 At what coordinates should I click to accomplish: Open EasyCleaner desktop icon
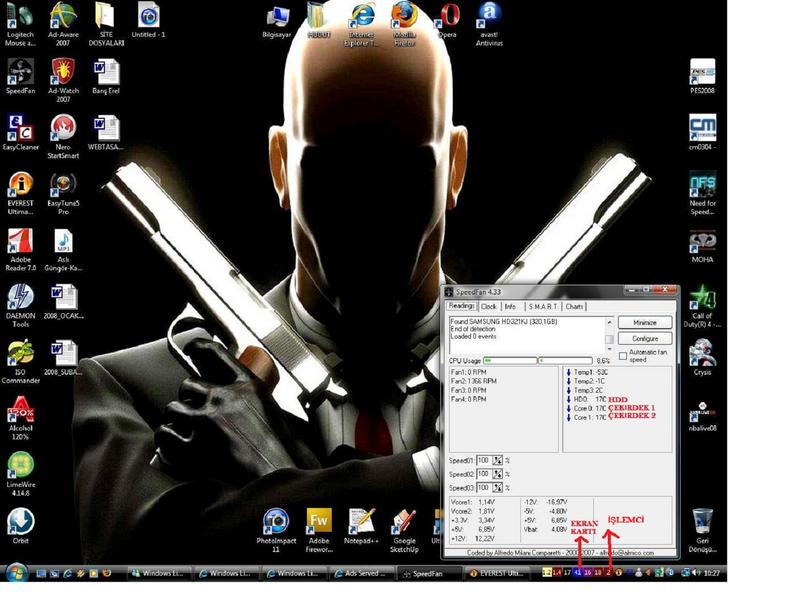tap(20, 132)
